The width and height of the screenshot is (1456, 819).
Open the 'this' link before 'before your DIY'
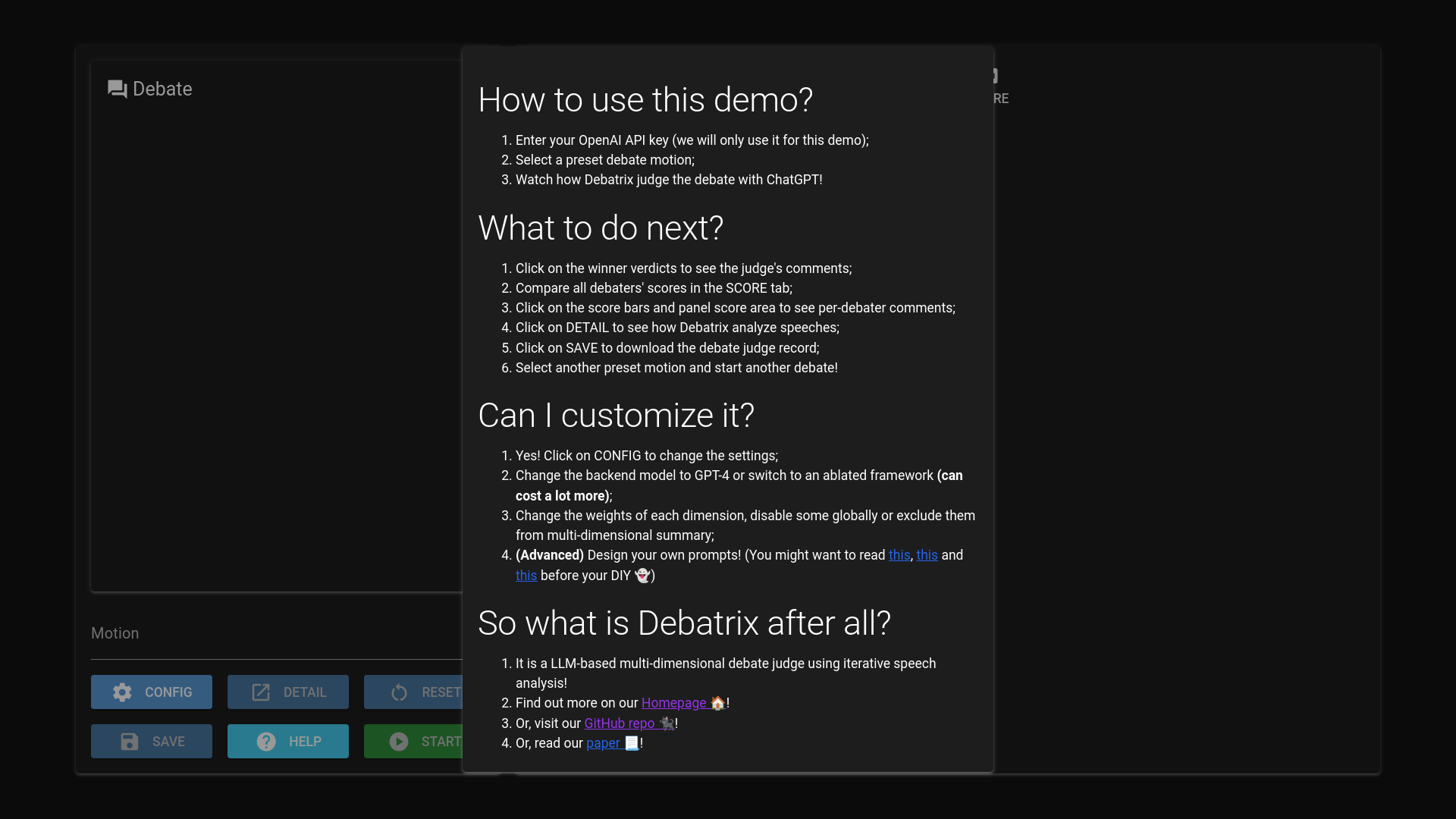click(526, 576)
